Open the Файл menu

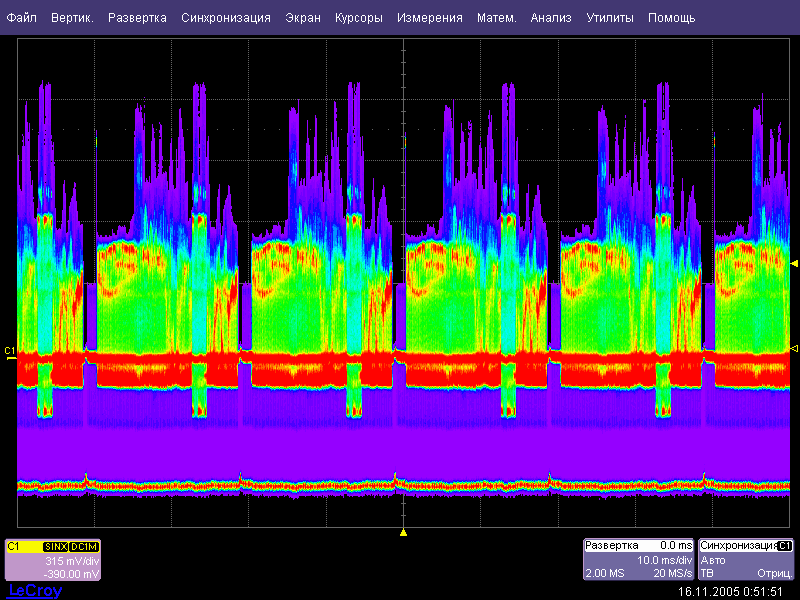(x=22, y=18)
